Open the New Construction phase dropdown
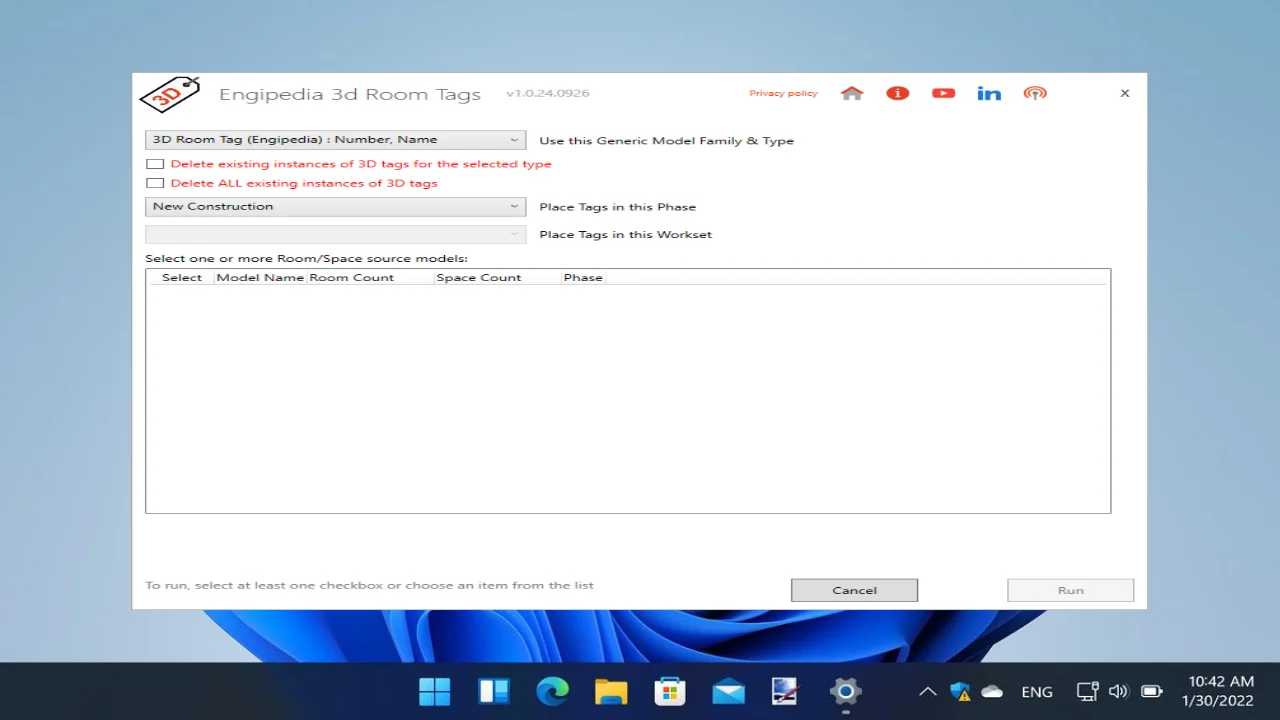The image size is (1280, 720). click(335, 206)
